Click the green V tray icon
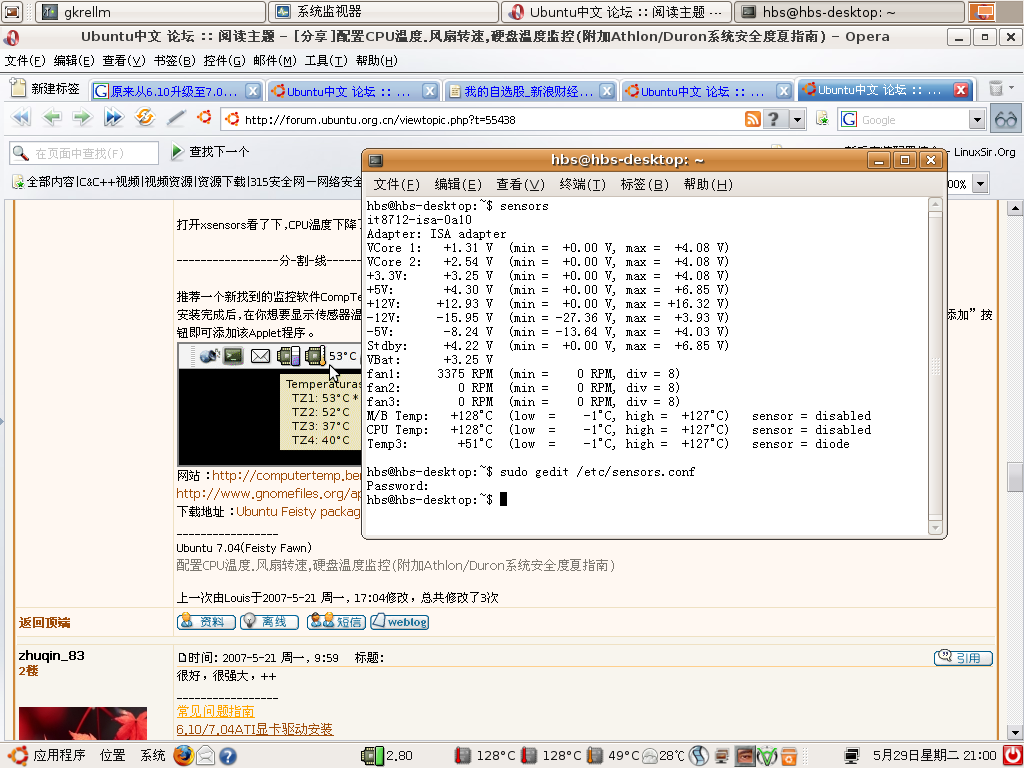This screenshot has height=768, width=1024. (x=767, y=756)
